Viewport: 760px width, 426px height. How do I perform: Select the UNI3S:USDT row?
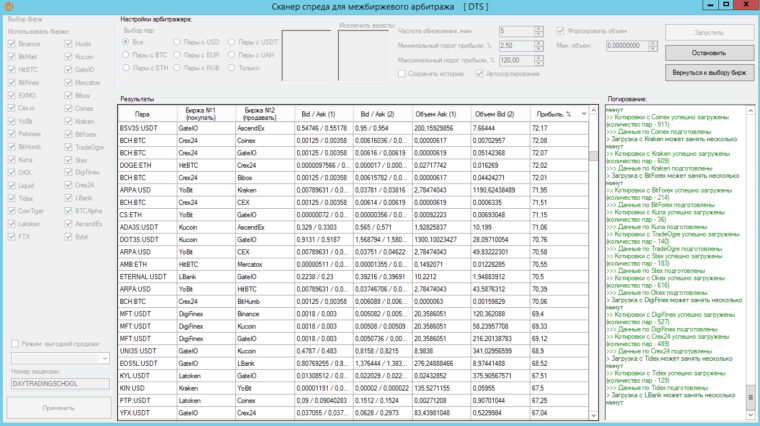(x=353, y=351)
